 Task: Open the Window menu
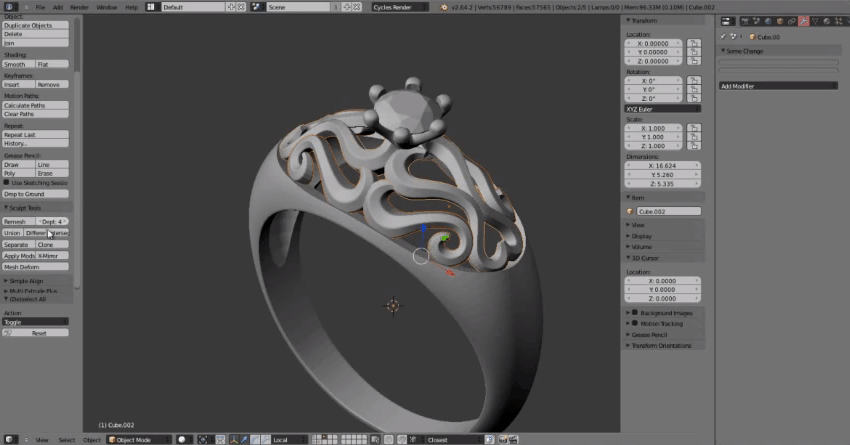pos(106,7)
